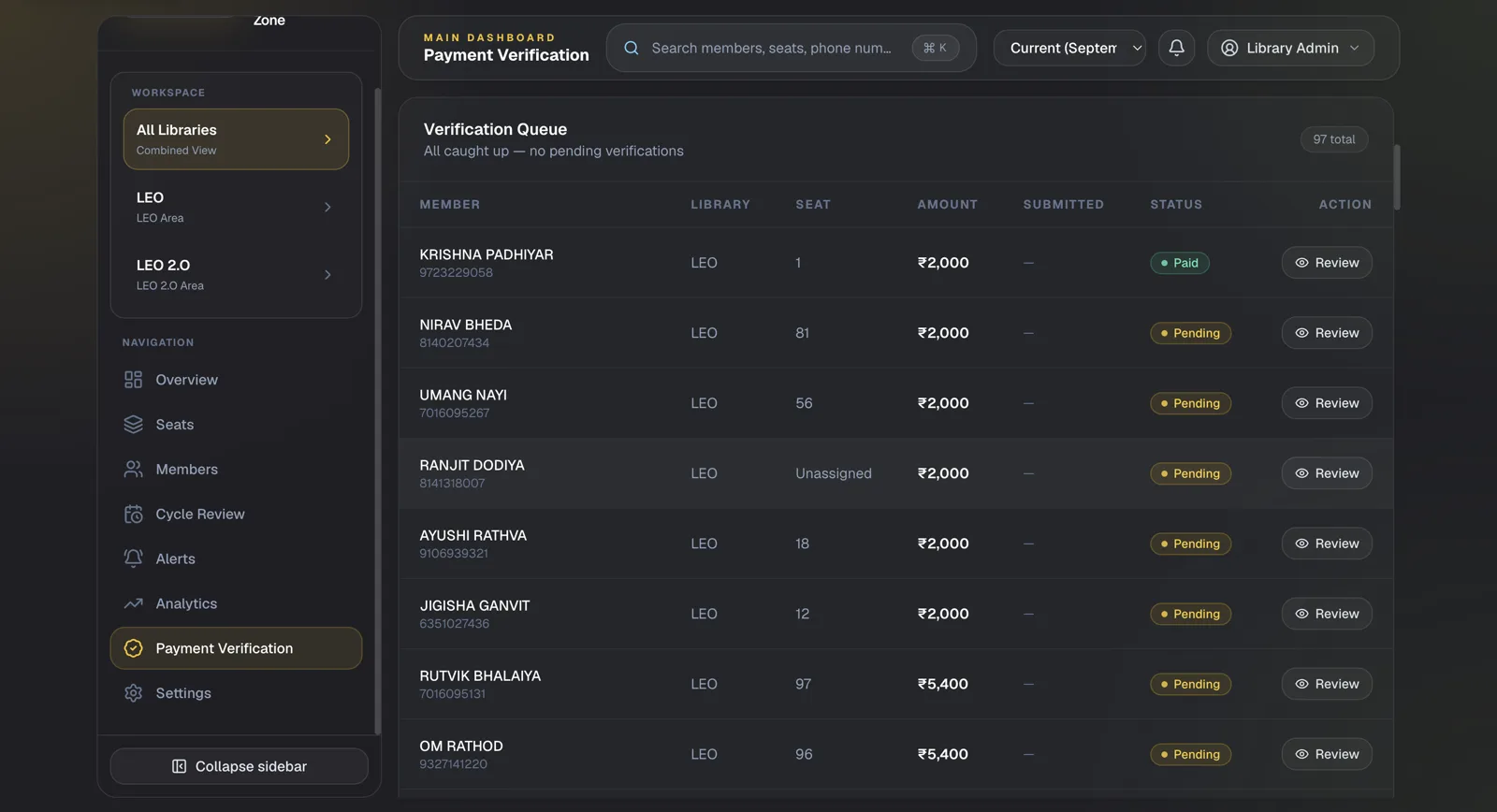1497x812 pixels.
Task: Go to Members section
Action: pyautogui.click(x=236, y=470)
